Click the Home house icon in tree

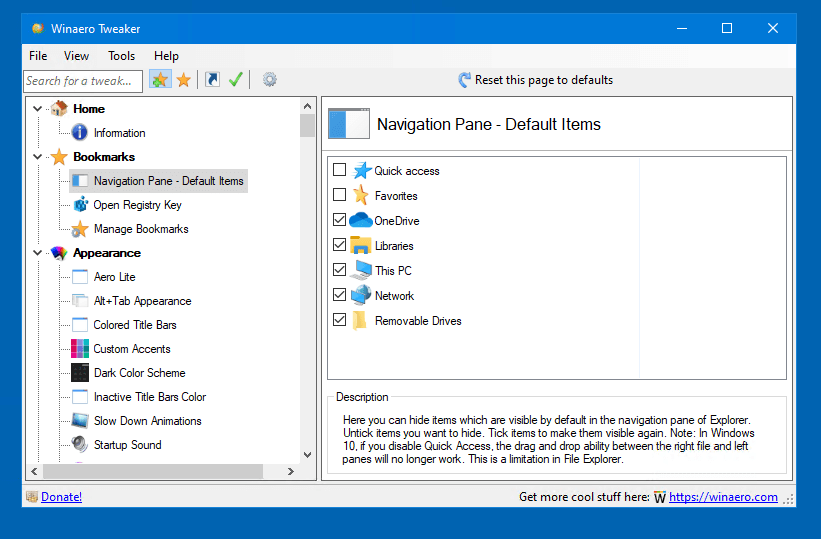point(59,108)
